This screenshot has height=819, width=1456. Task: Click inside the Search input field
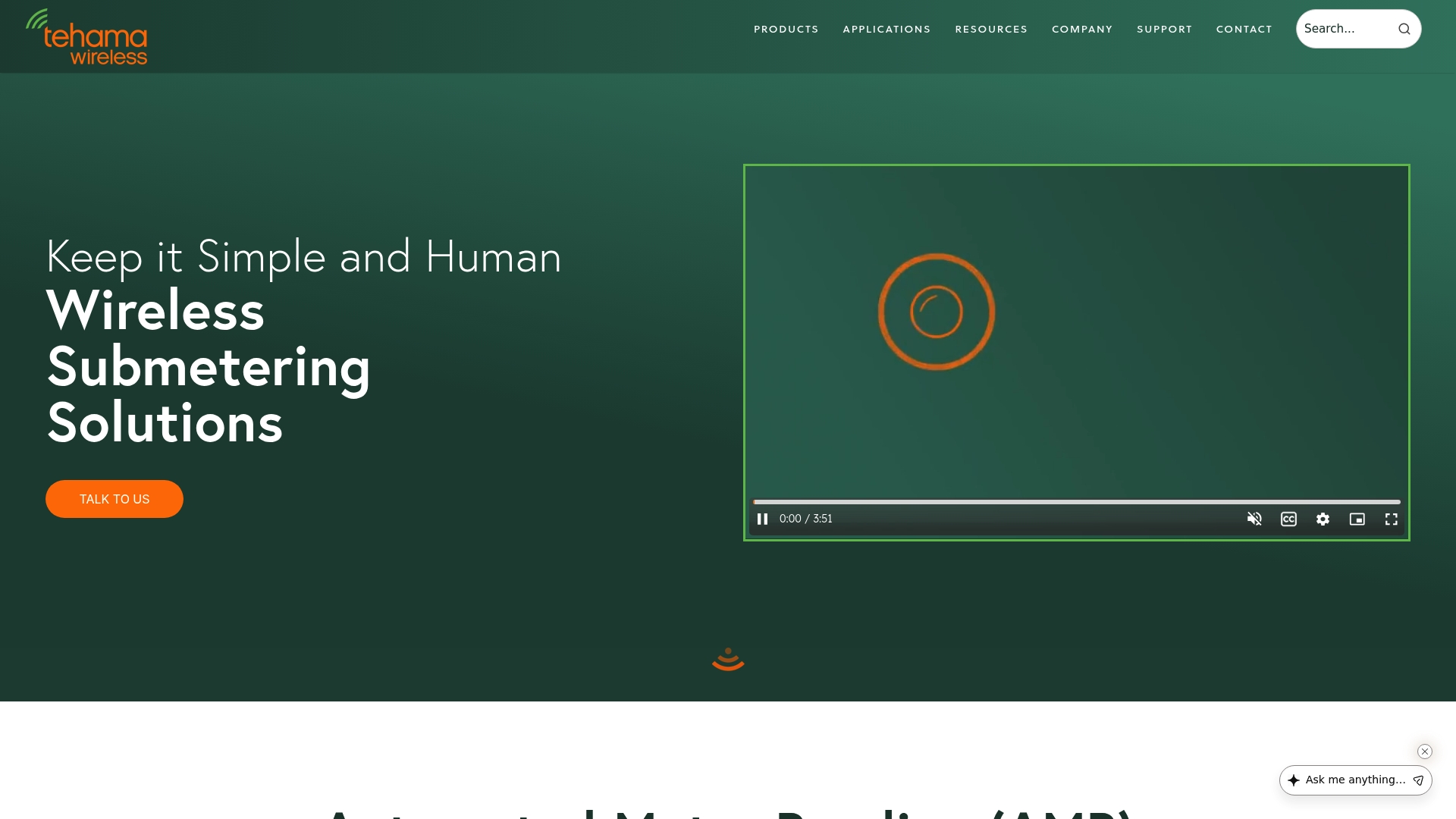click(1342, 28)
